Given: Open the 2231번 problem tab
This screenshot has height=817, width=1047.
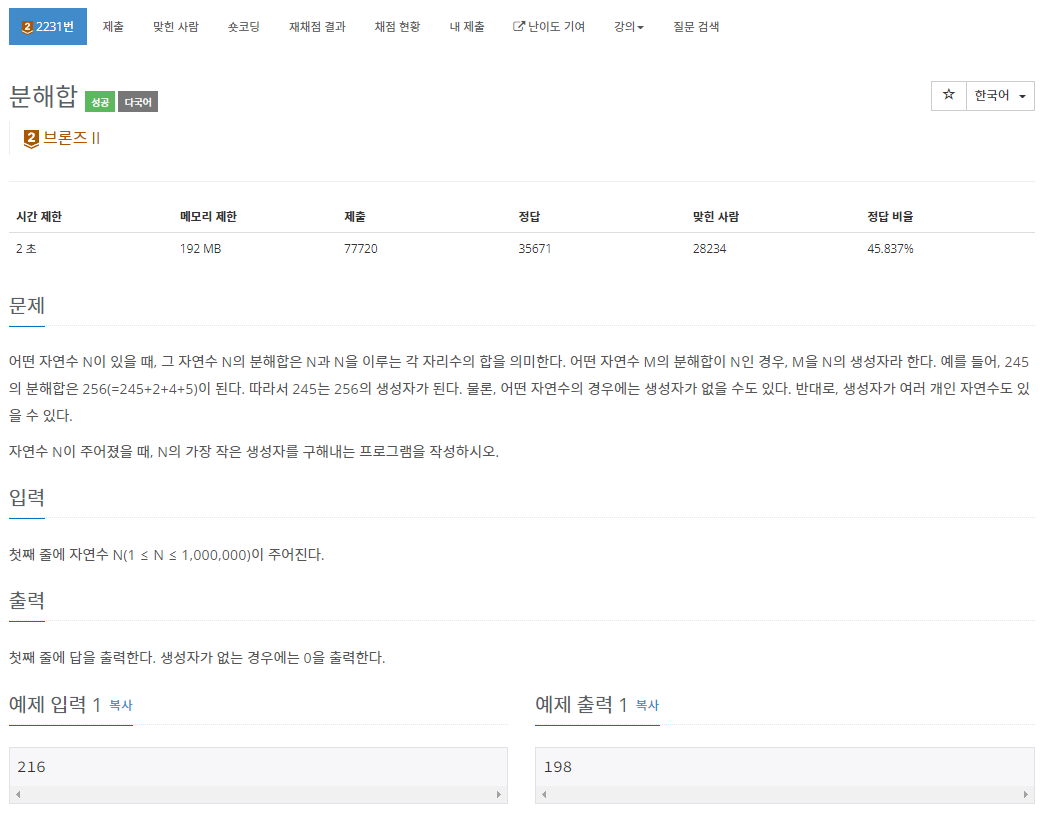Looking at the screenshot, I should click(48, 27).
